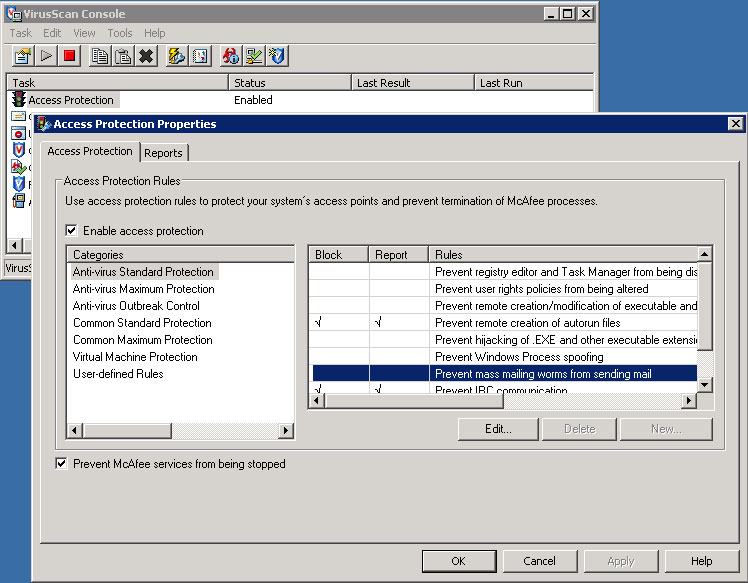Screen dimensions: 748x583
Task: Click the OK button
Action: click(459, 561)
